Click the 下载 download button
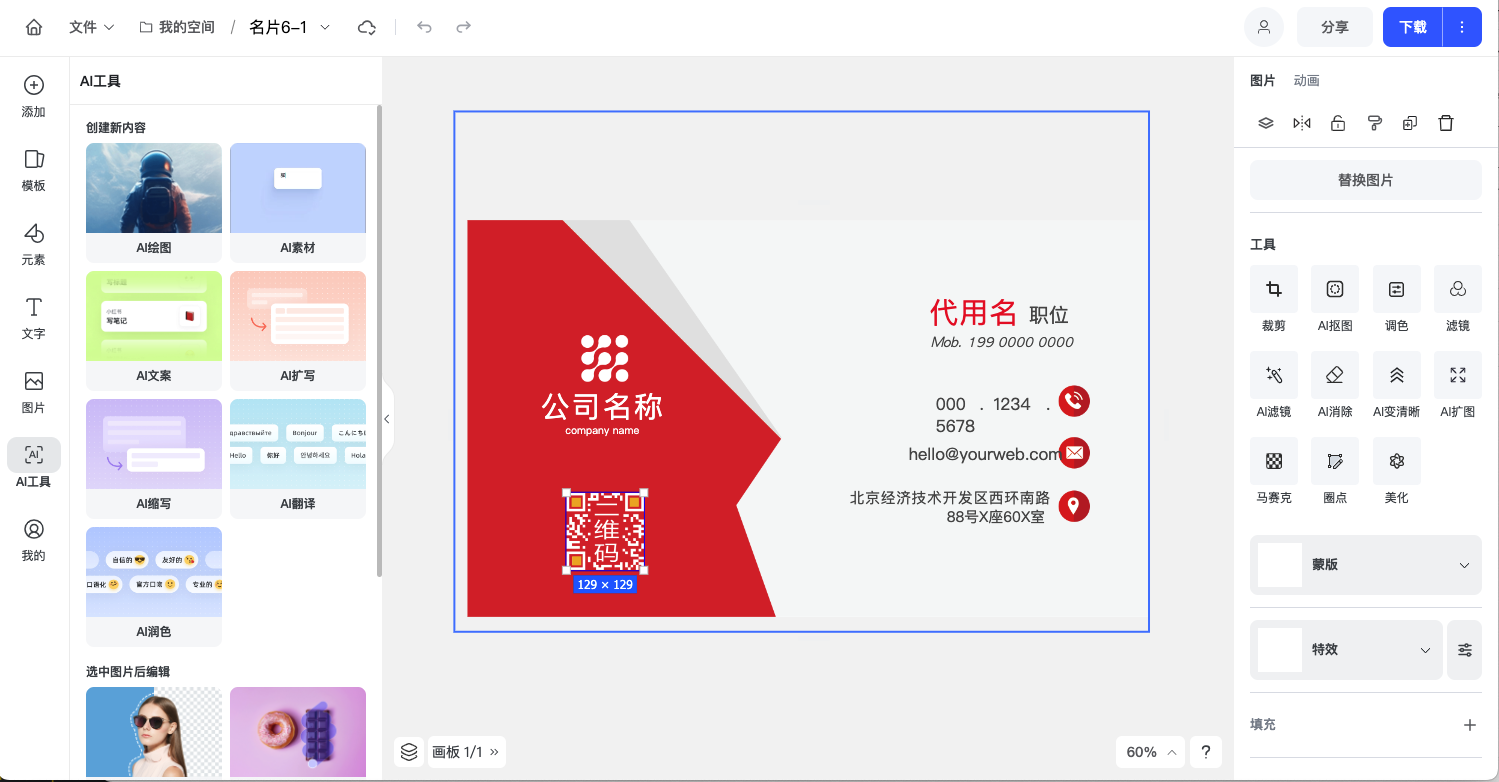The height and width of the screenshot is (782, 1499). 1412,27
